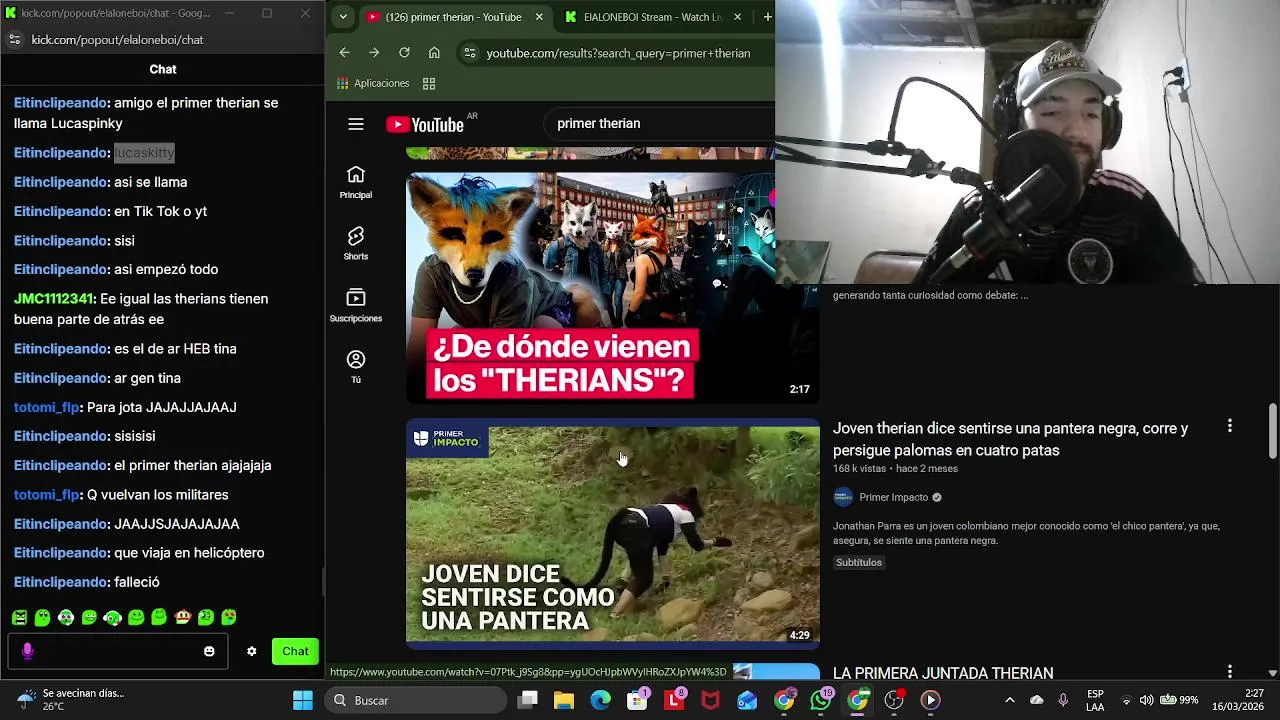
Task: Open the Joven dice sentirse pantera thumbnail
Action: (612, 534)
